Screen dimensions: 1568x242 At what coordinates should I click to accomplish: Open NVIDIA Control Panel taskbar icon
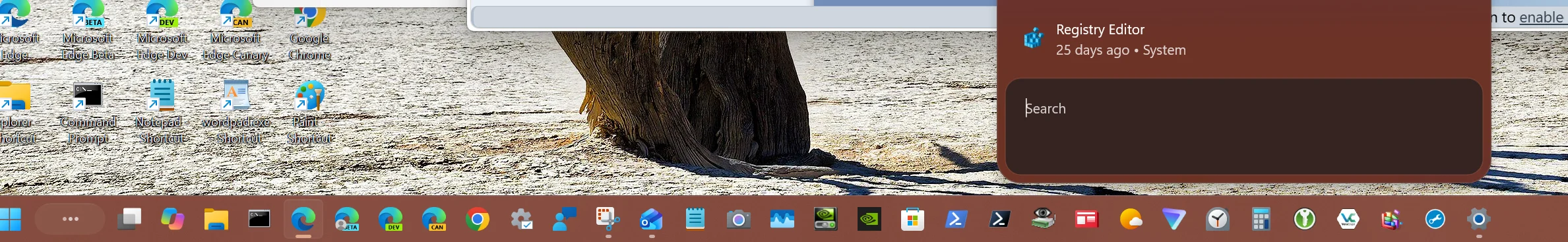[x=825, y=219]
